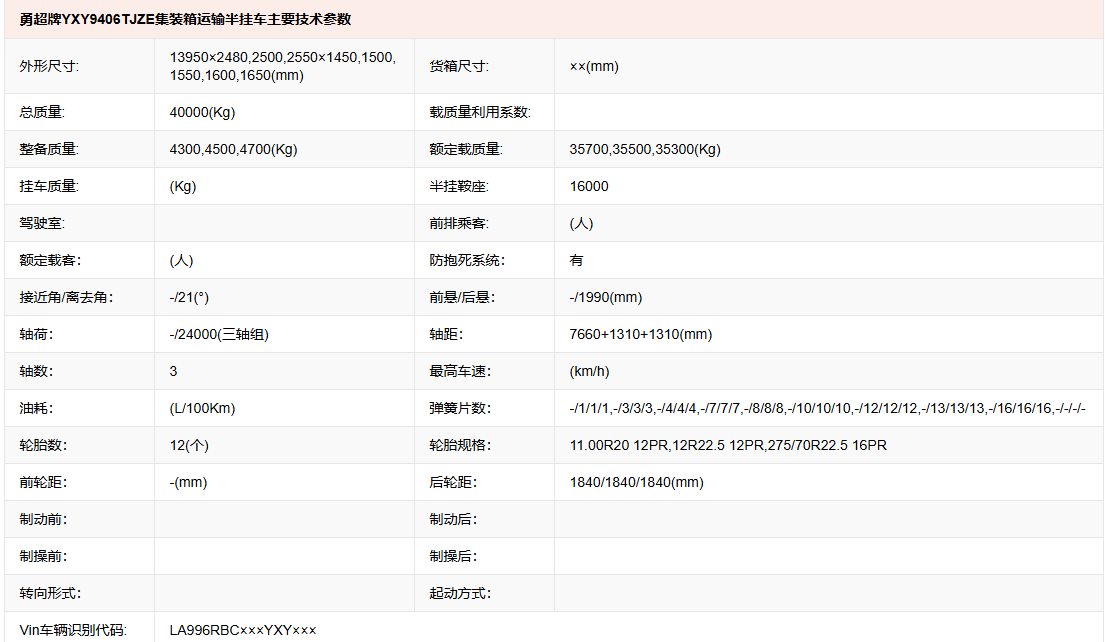Screen dimensions: 1105x642
Task: Select the 额定载客 label
Action: pos(50,260)
